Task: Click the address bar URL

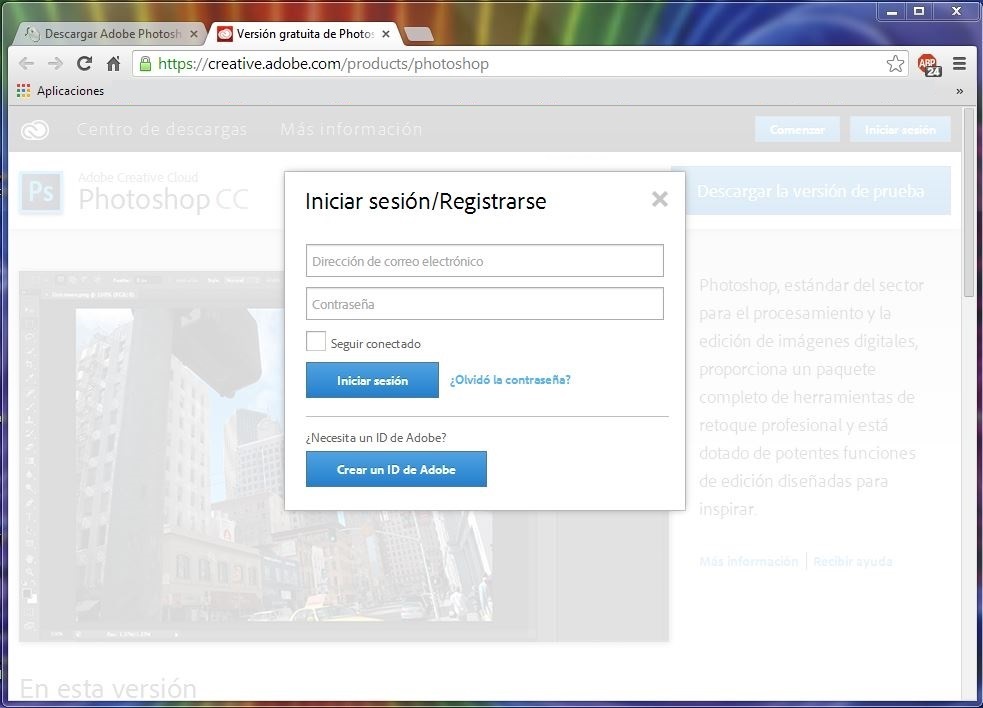Action: point(323,63)
